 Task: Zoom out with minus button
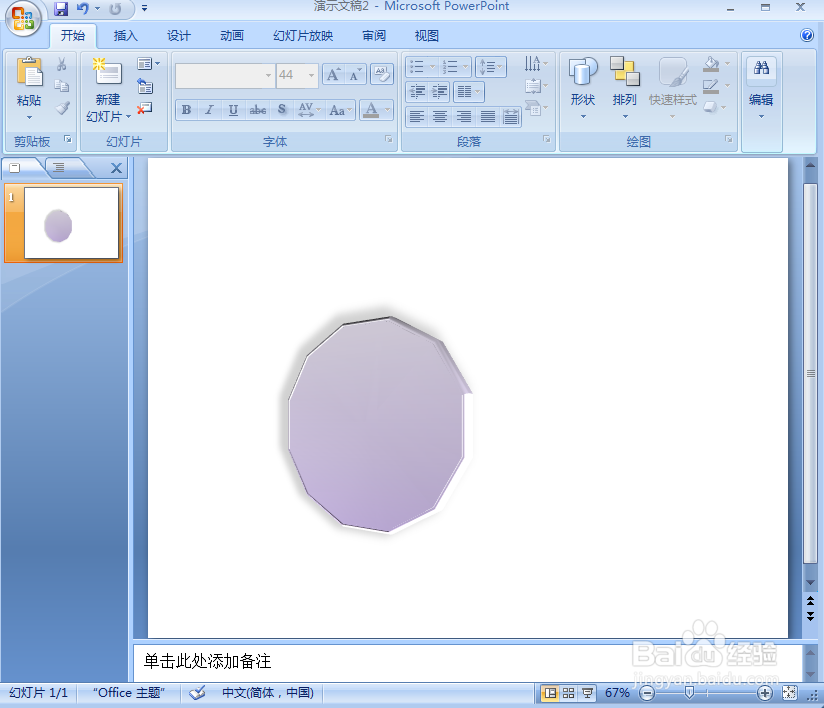click(647, 693)
